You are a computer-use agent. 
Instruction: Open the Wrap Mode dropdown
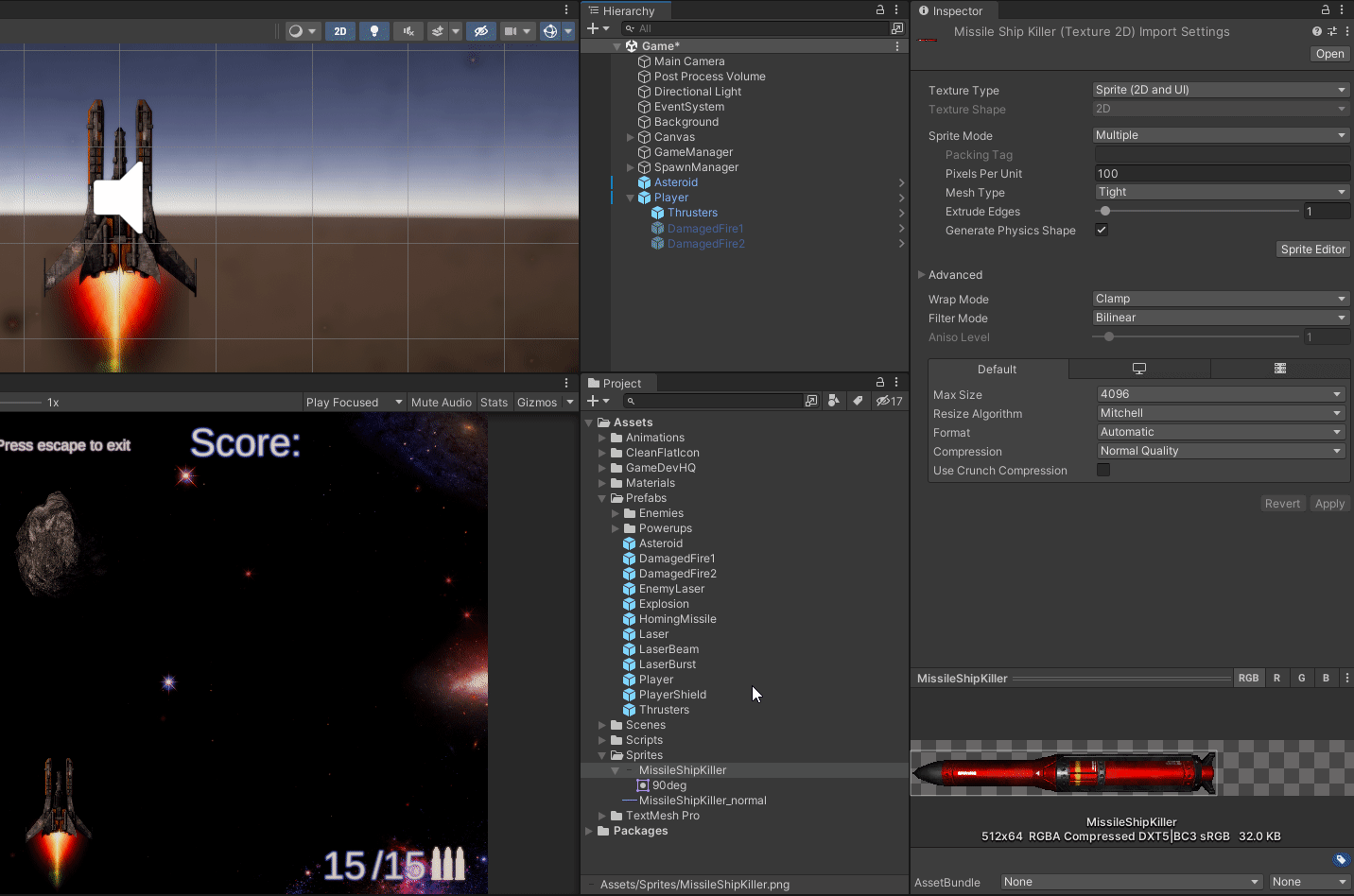pyautogui.click(x=1222, y=299)
